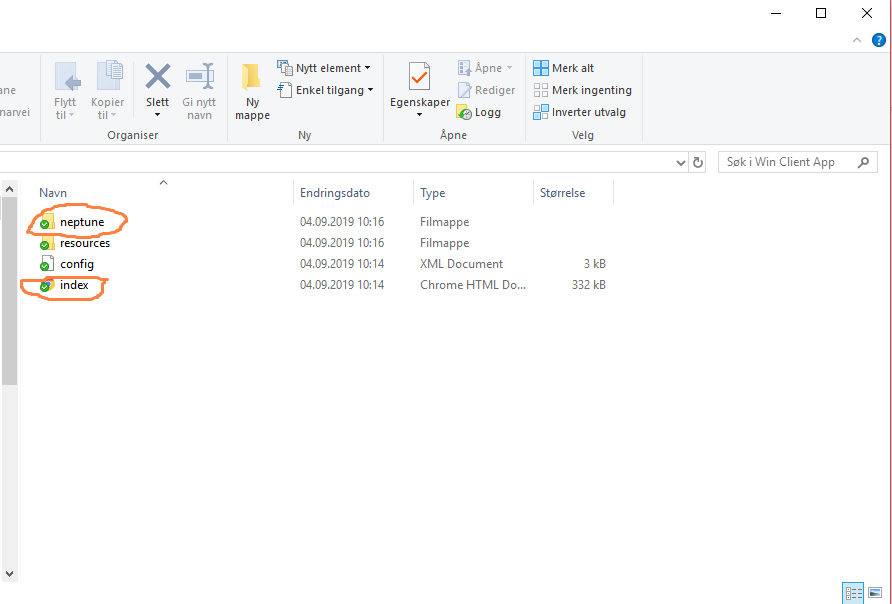Click the refresh button next to address bar
Screen dimensions: 892x604
[697, 161]
